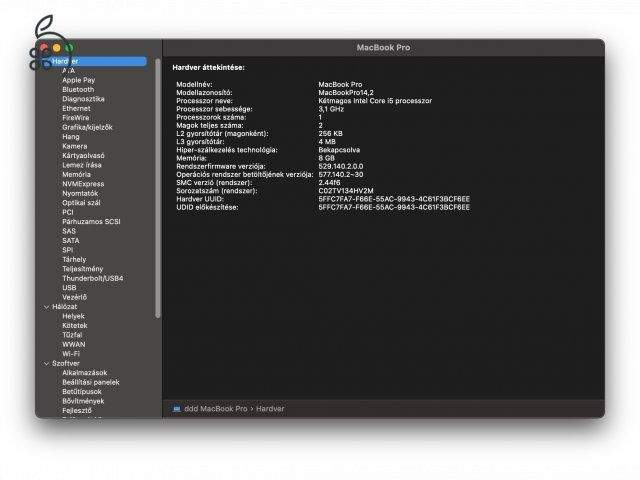Click SMC version value 2.44f6
The height and width of the screenshot is (480, 640).
coord(329,182)
